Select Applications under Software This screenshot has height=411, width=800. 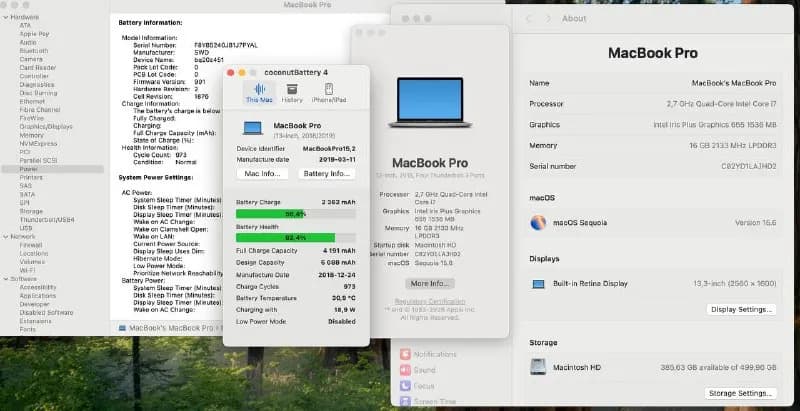click(x=38, y=296)
